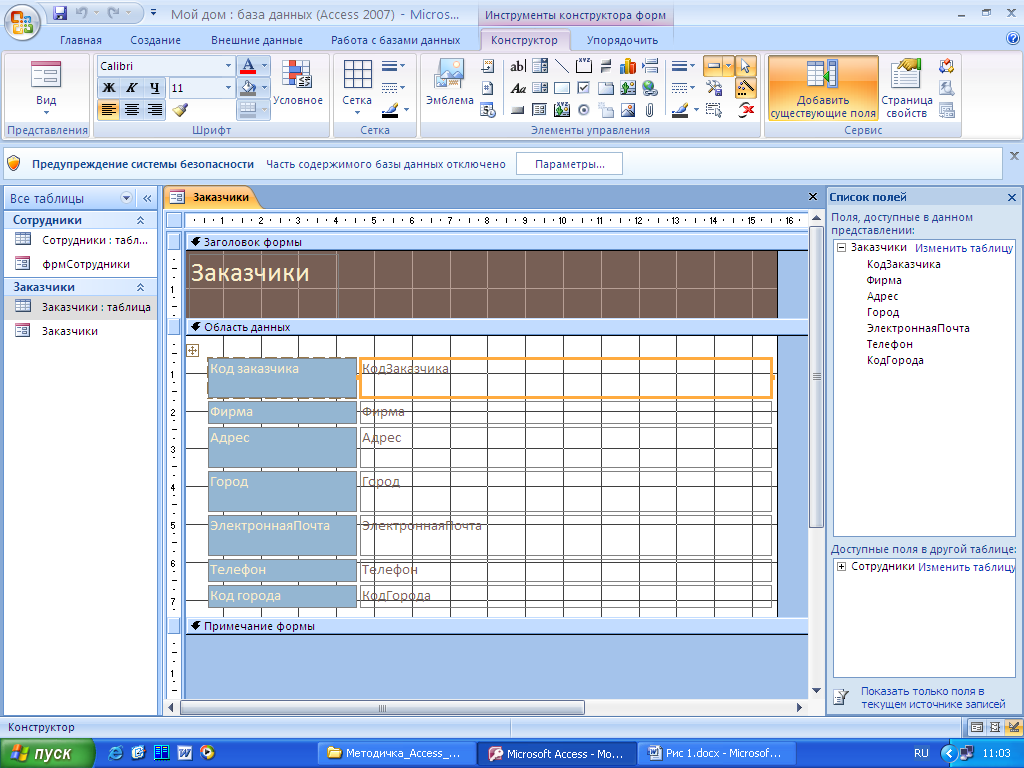Apply the red font color A swatch
This screenshot has height=768, width=1024.
point(248,66)
